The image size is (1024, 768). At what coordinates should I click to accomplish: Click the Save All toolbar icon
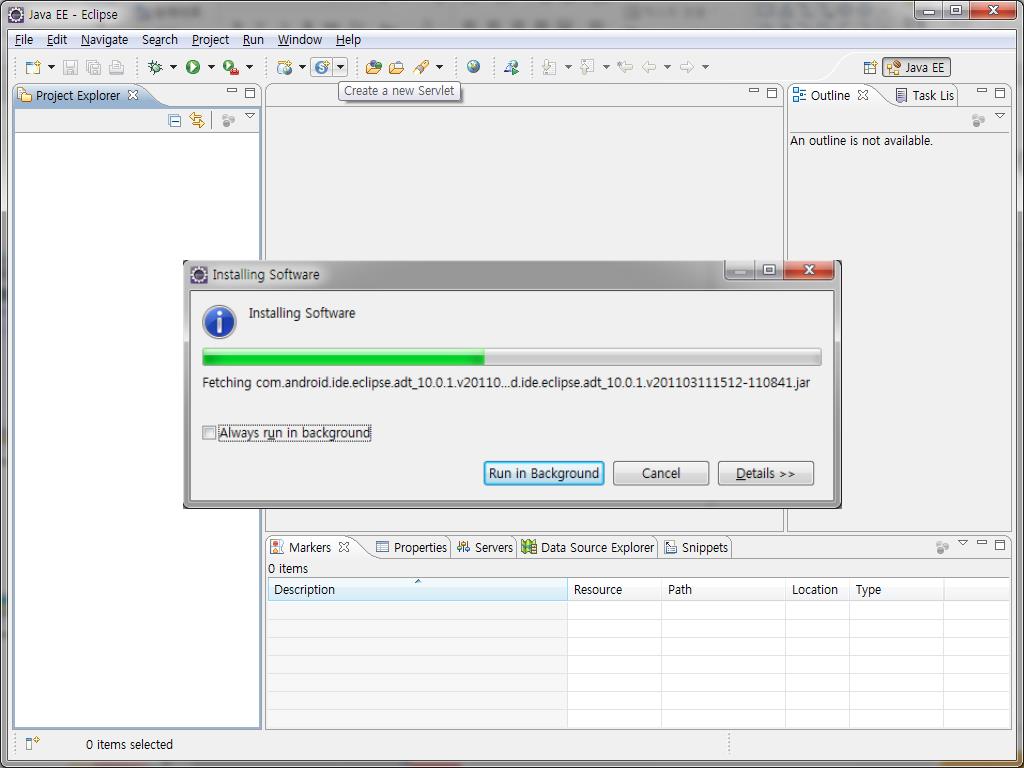click(93, 67)
